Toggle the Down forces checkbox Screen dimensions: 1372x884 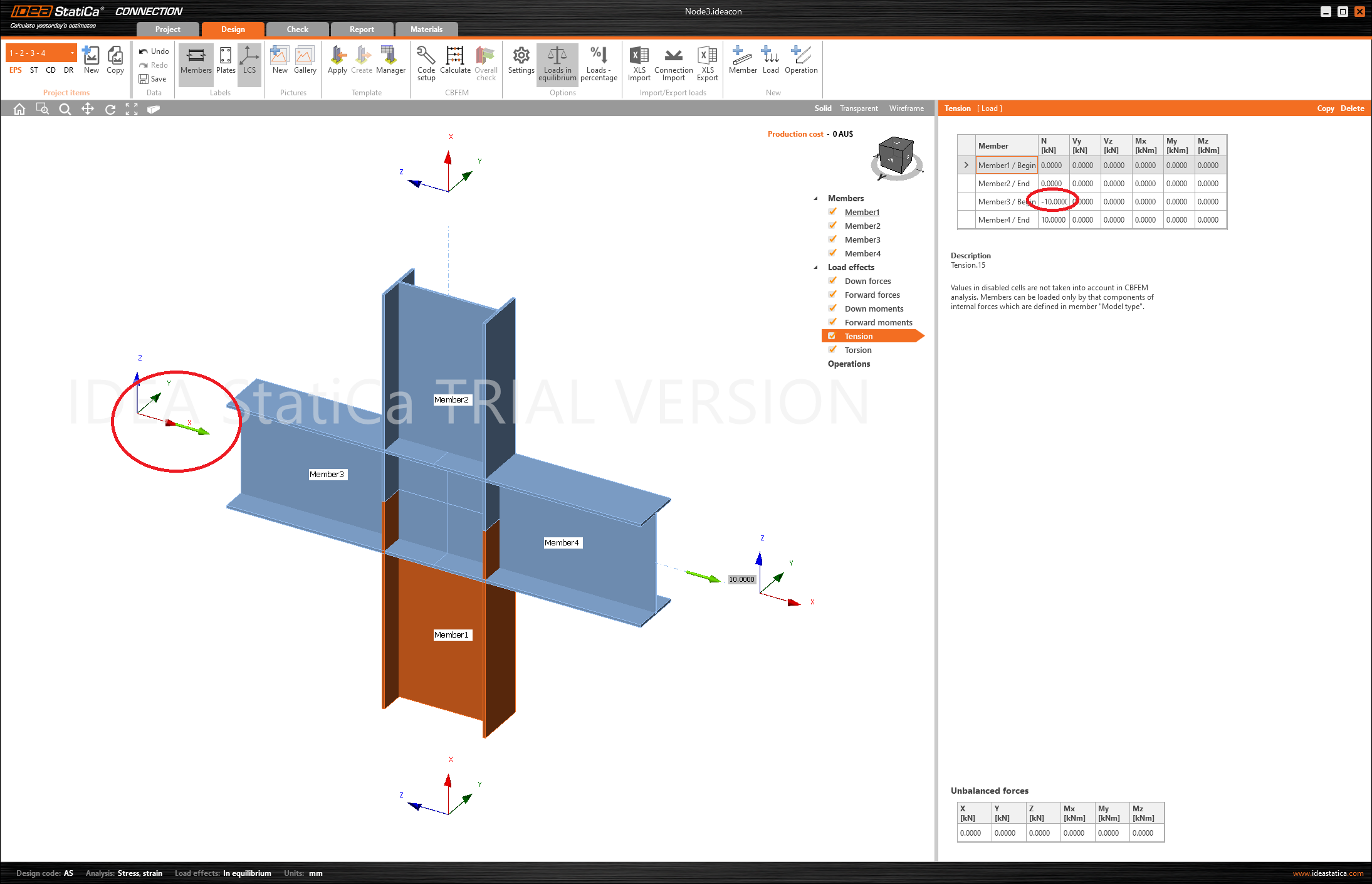[x=832, y=281]
